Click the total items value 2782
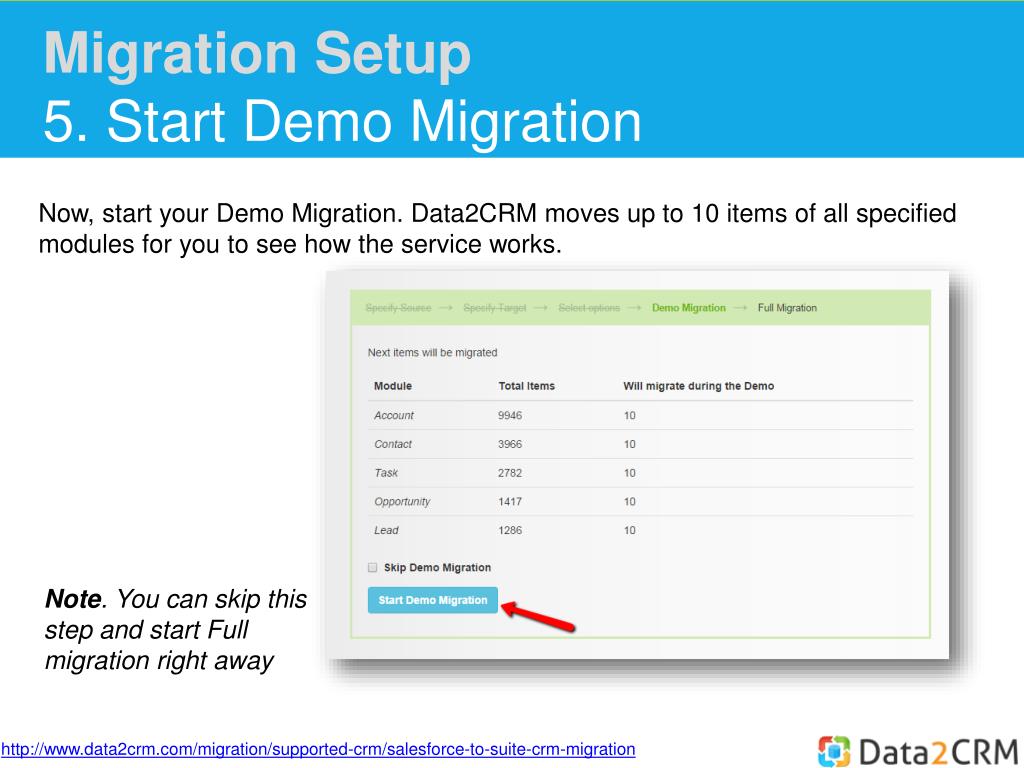Image resolution: width=1024 pixels, height=768 pixels. (510, 473)
